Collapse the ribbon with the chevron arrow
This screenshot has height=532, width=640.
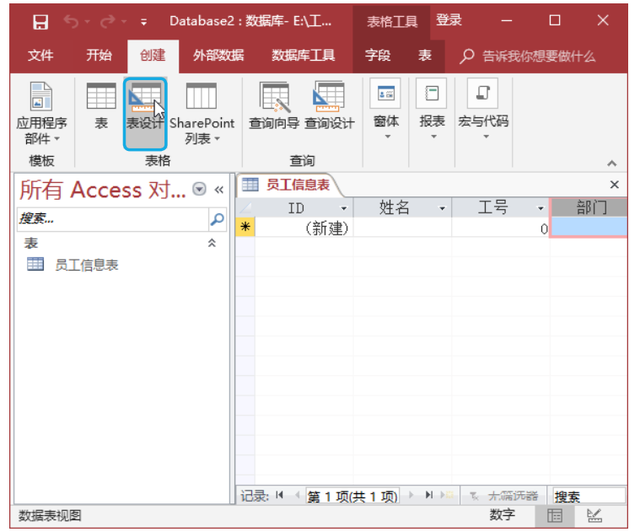click(611, 163)
